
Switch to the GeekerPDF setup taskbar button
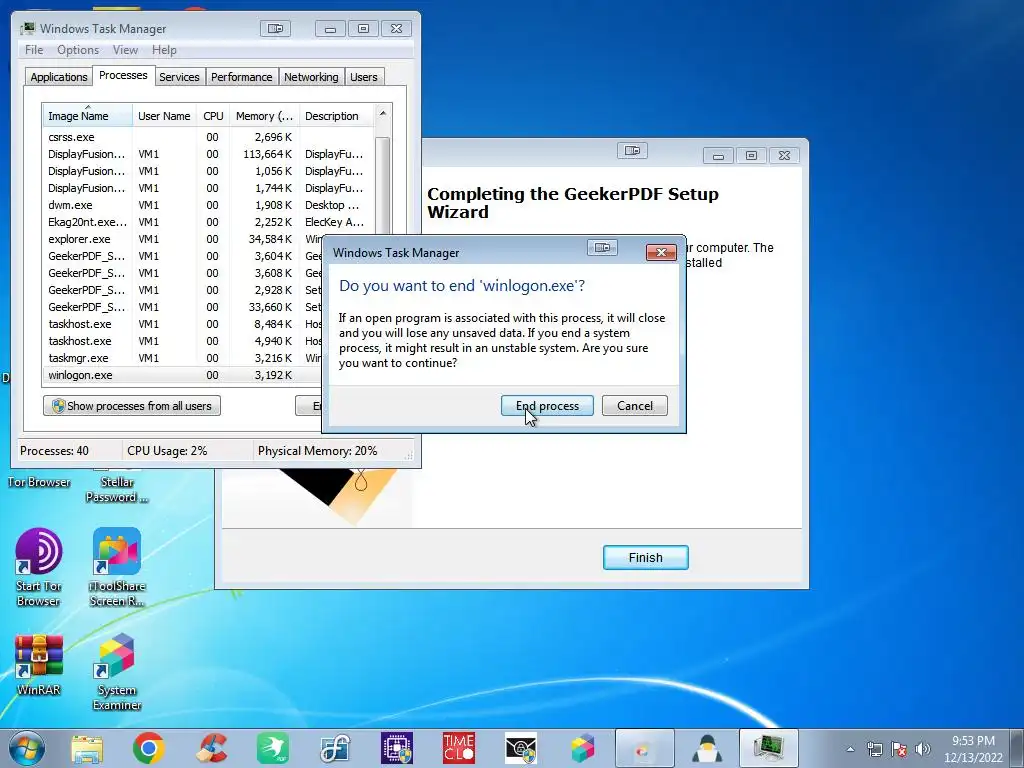pyautogui.click(x=645, y=748)
